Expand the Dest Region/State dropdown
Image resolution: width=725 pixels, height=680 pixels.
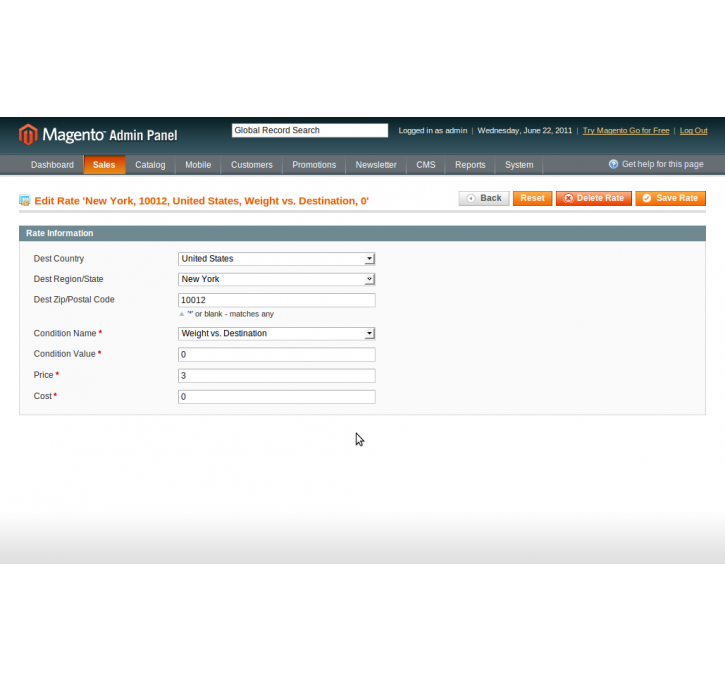point(276,279)
